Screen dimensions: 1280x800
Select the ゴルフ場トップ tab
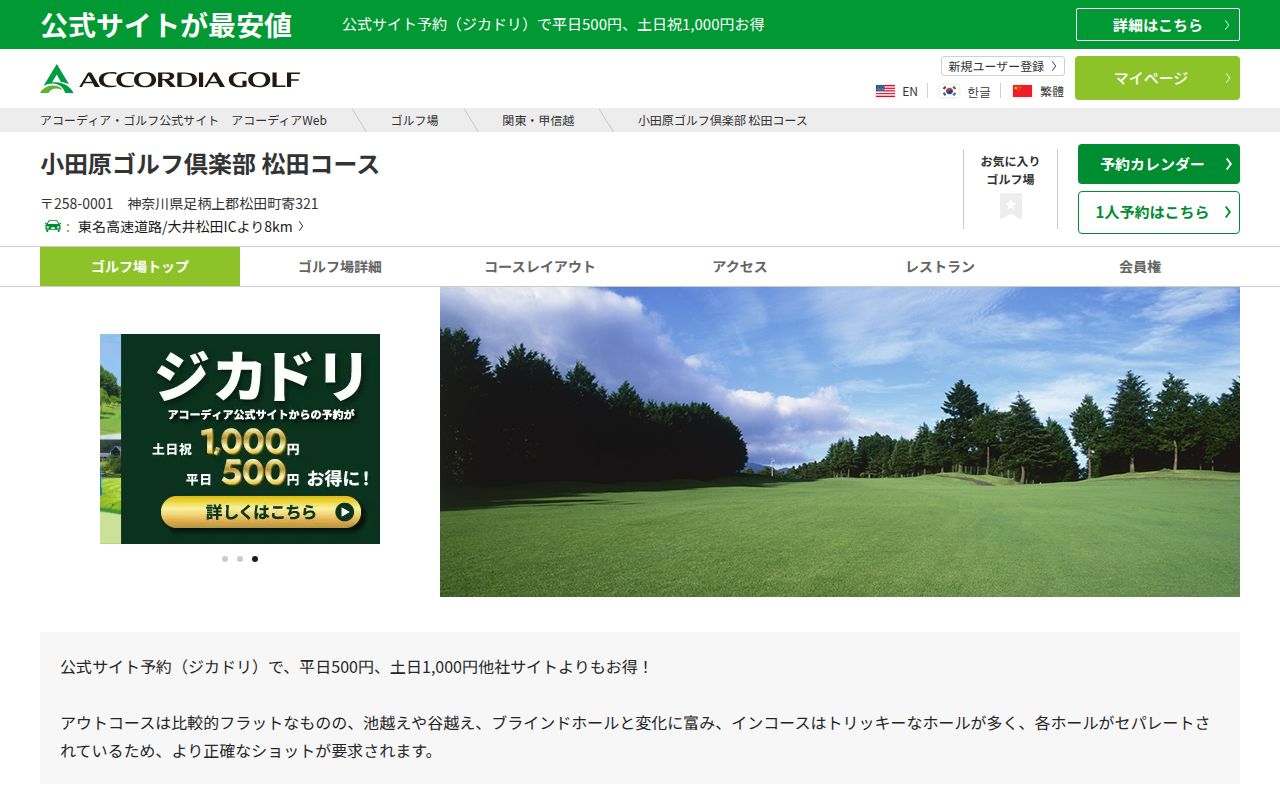click(140, 267)
